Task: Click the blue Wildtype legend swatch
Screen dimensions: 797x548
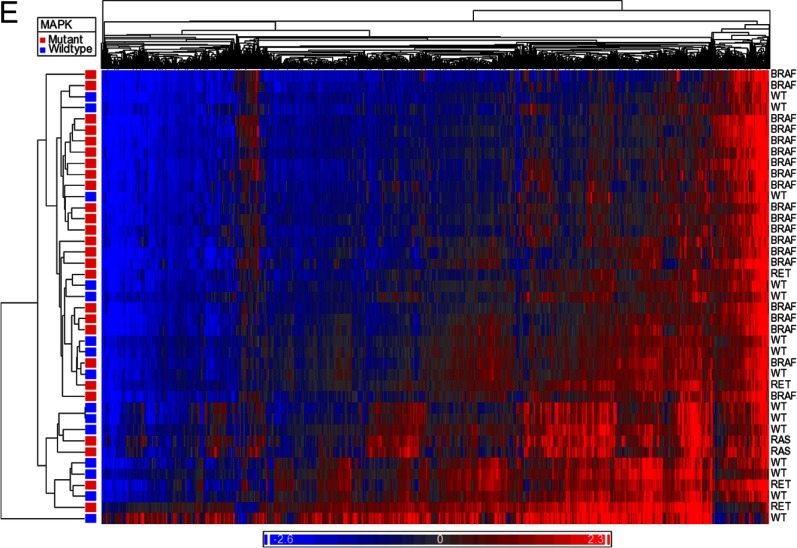Action: [43, 49]
